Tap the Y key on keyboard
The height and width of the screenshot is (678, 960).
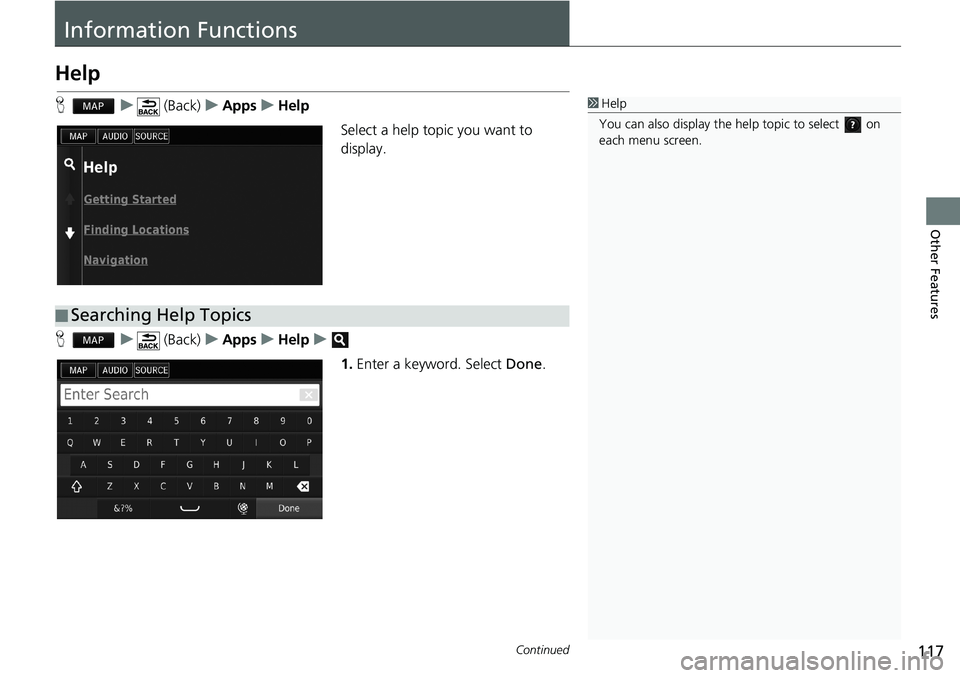(203, 442)
